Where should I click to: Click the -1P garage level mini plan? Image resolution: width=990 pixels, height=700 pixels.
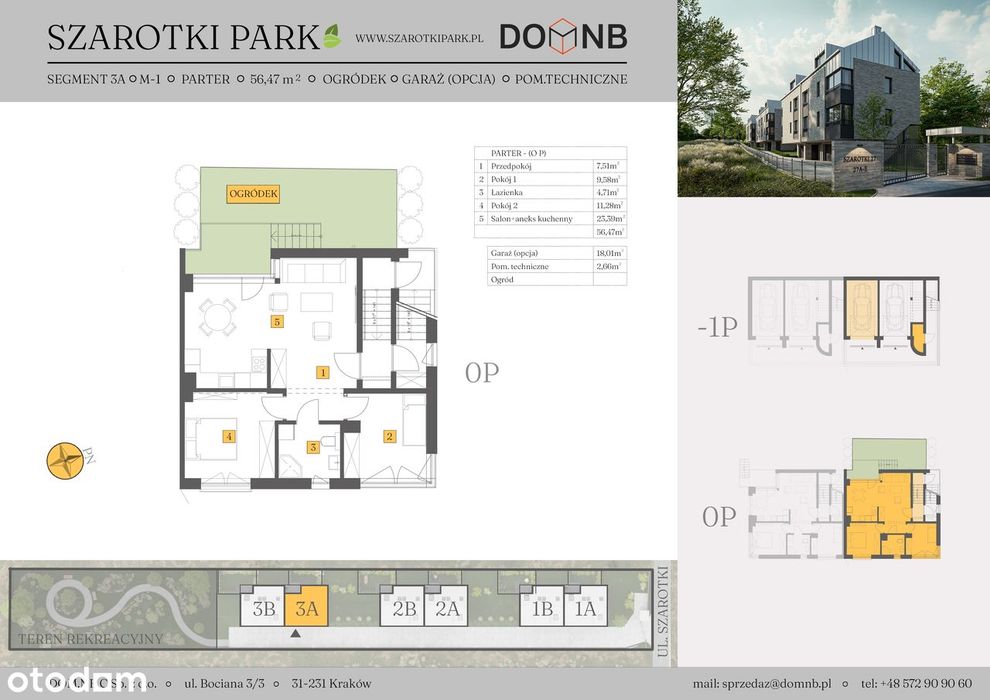tap(844, 321)
